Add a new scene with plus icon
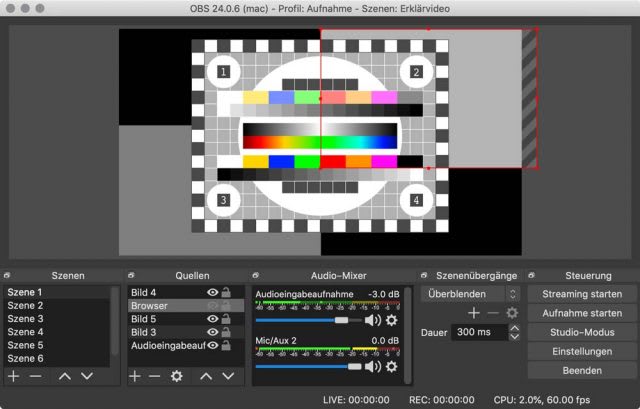The image size is (640, 409). [13, 376]
